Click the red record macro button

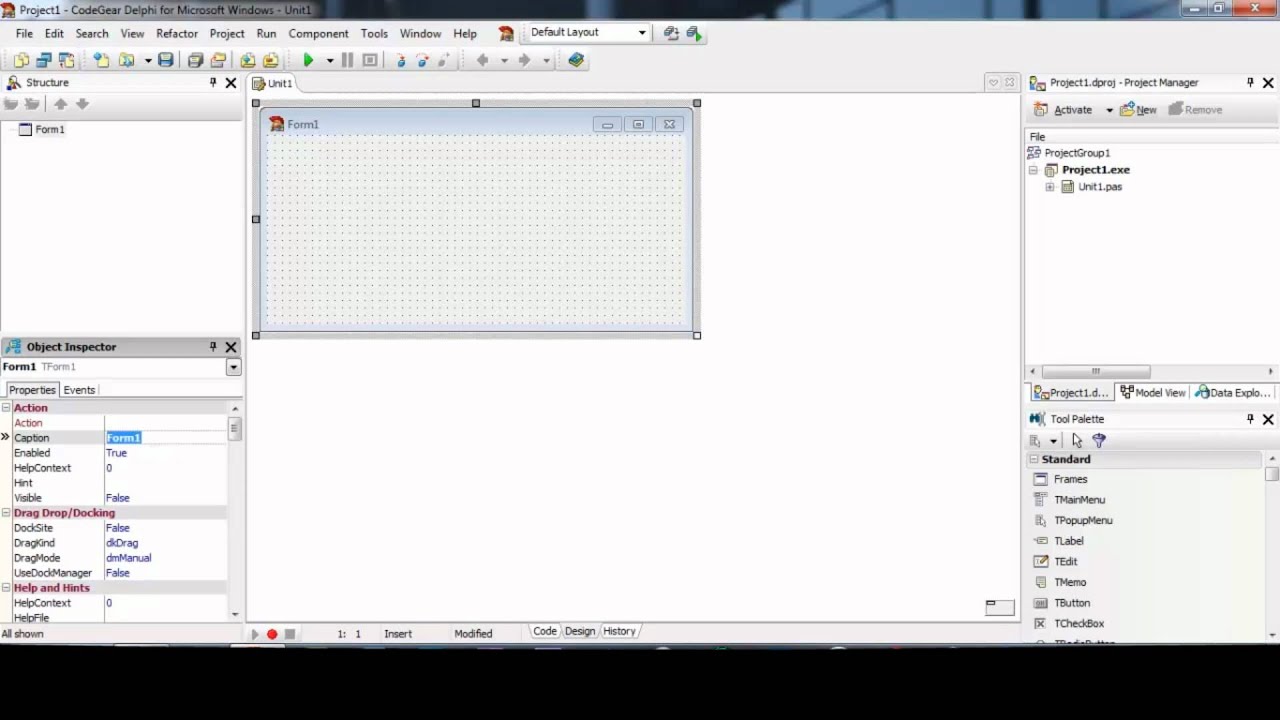pos(271,634)
